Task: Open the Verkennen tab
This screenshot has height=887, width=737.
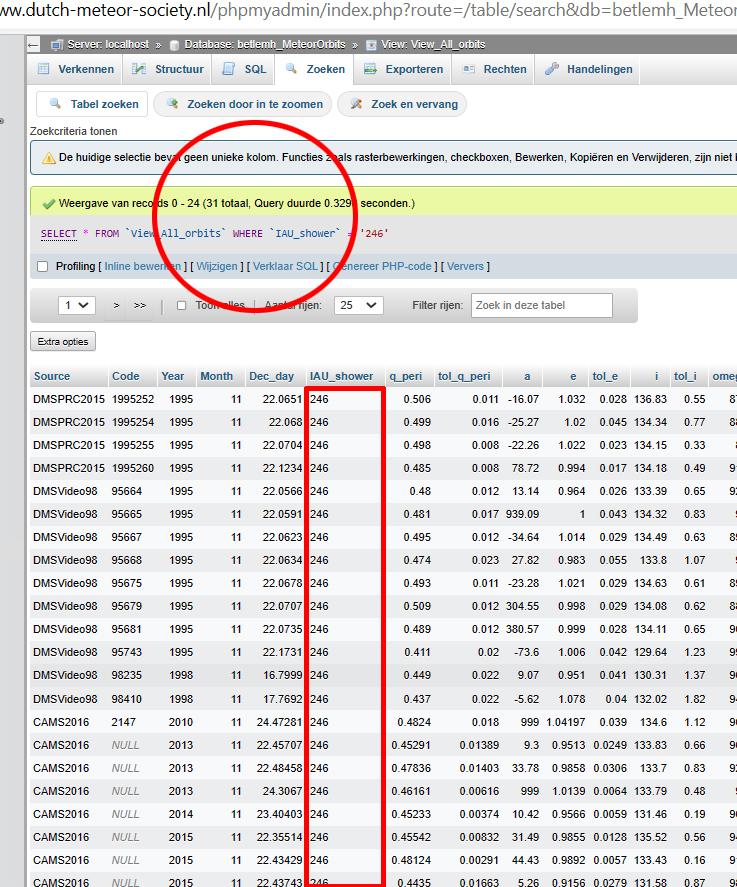Action: 76,69
